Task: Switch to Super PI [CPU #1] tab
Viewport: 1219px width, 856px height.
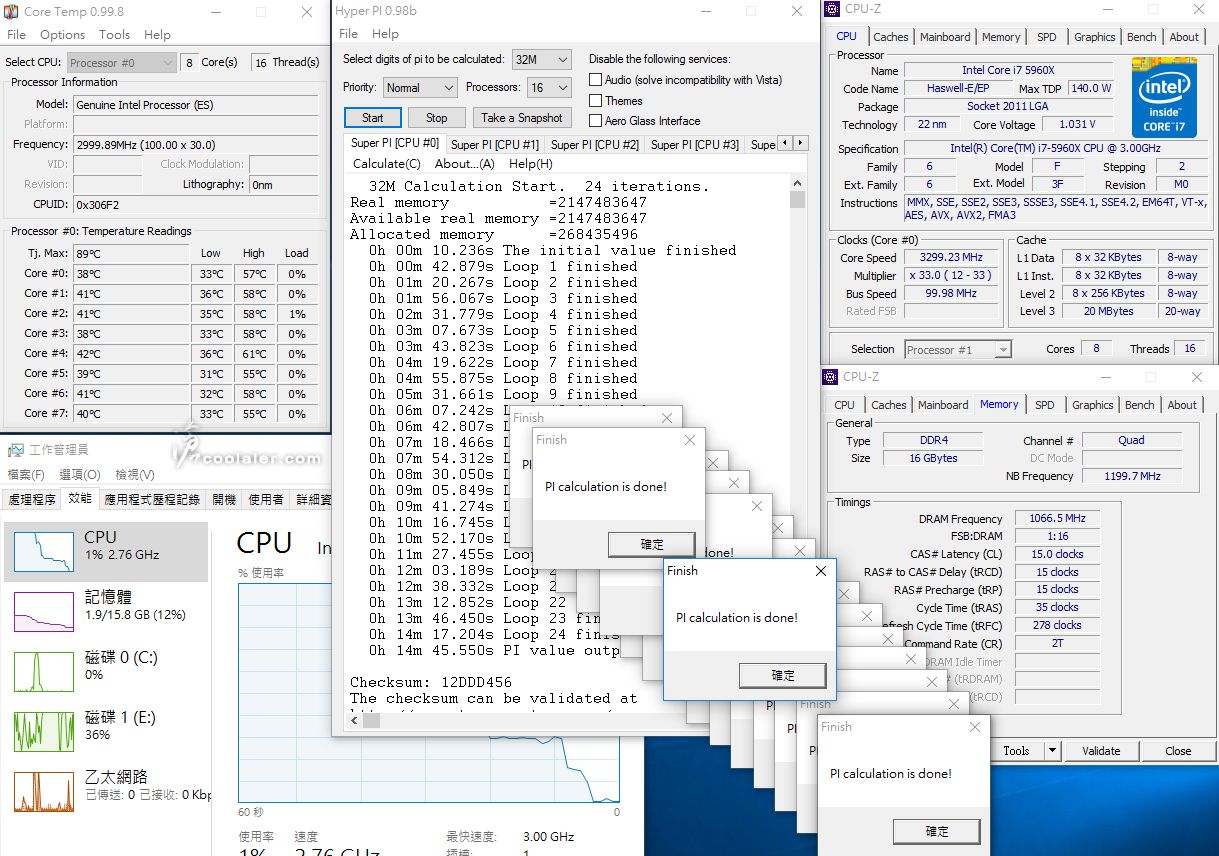Action: point(495,145)
